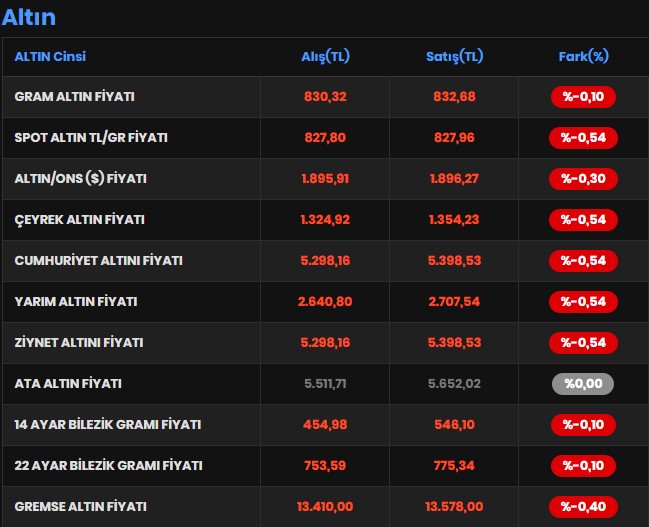Open ALTIN/ONS ($) FİYATI details
The height and width of the screenshot is (527, 649).
coord(81,179)
